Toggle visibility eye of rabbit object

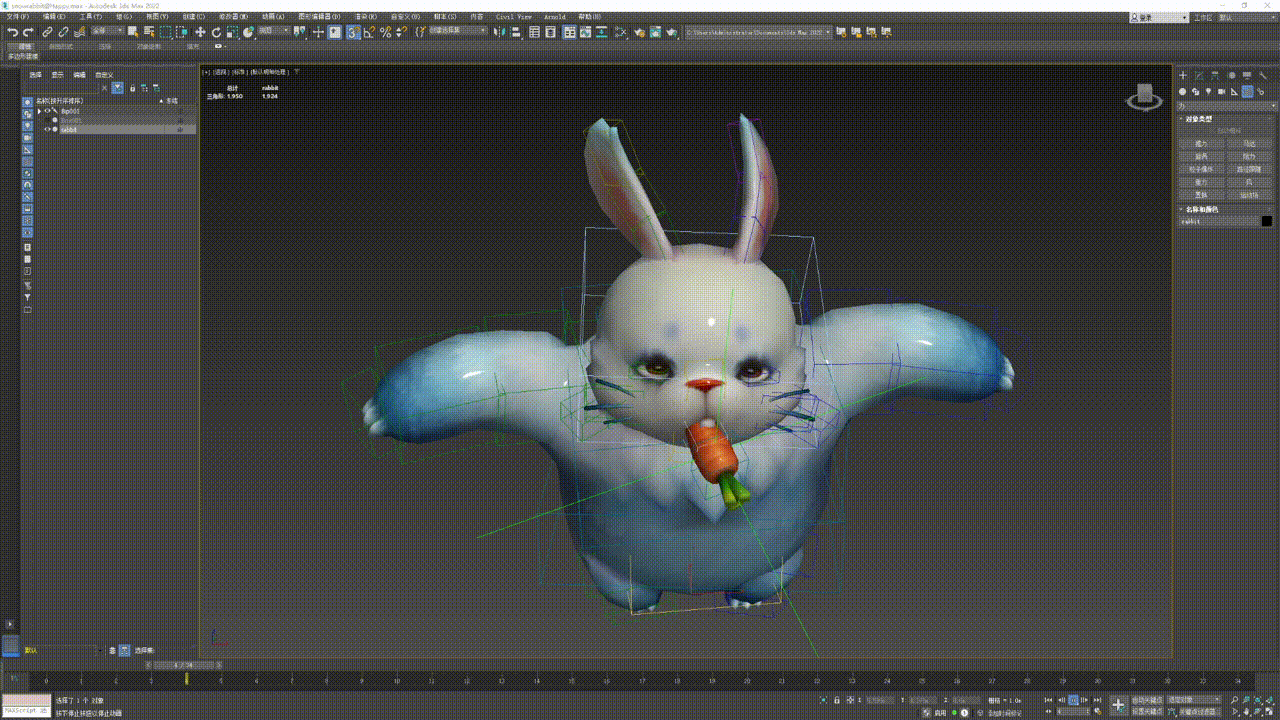point(47,129)
